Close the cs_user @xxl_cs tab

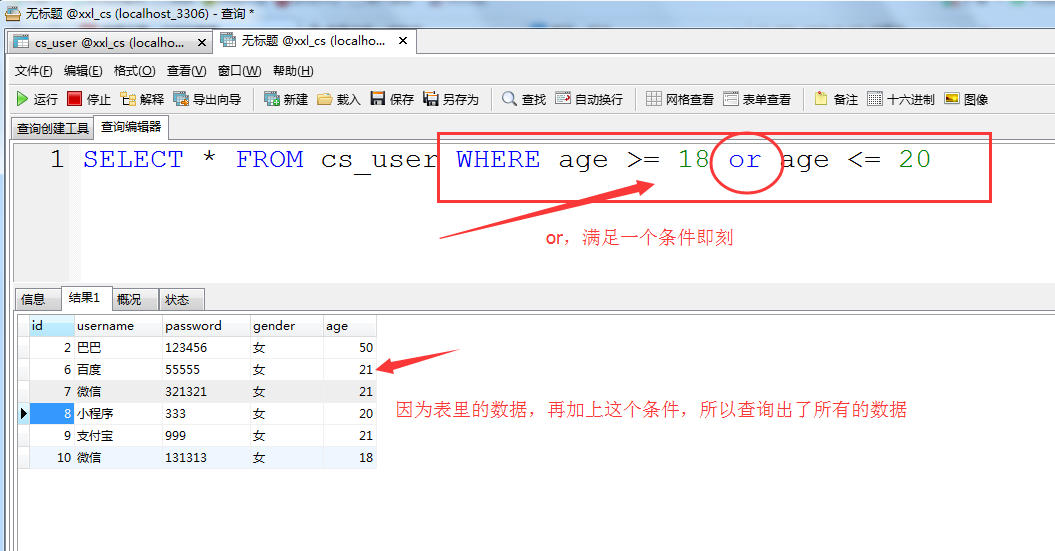pyautogui.click(x=201, y=43)
